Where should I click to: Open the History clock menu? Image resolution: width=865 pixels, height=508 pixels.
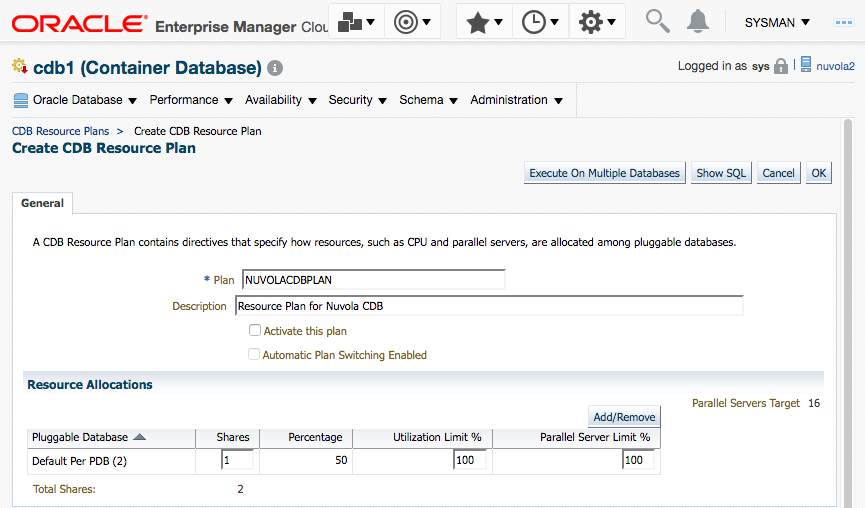click(540, 22)
